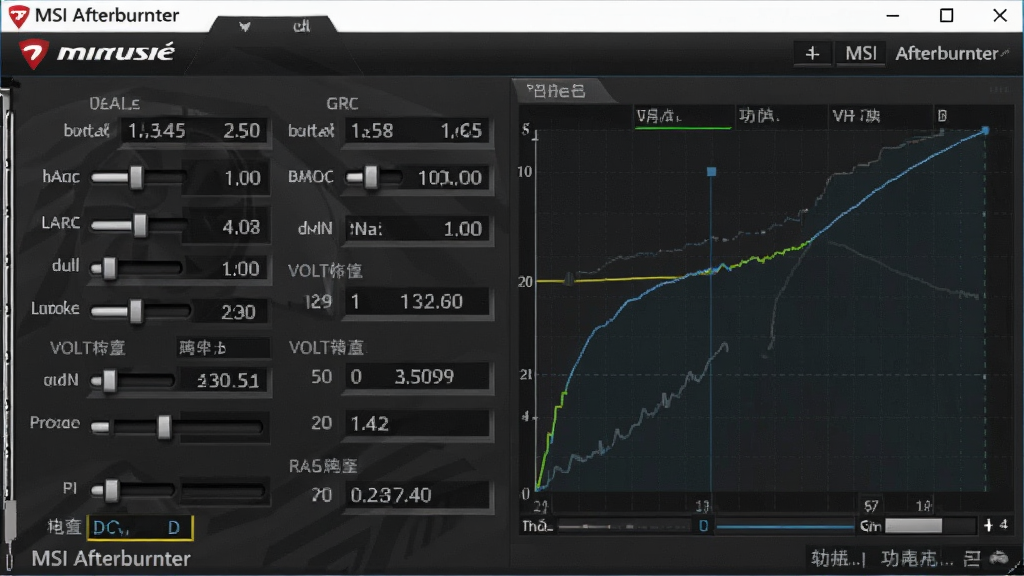This screenshot has height=576, width=1024.
Task: Click the field showing 132.60
Action: [417, 302]
